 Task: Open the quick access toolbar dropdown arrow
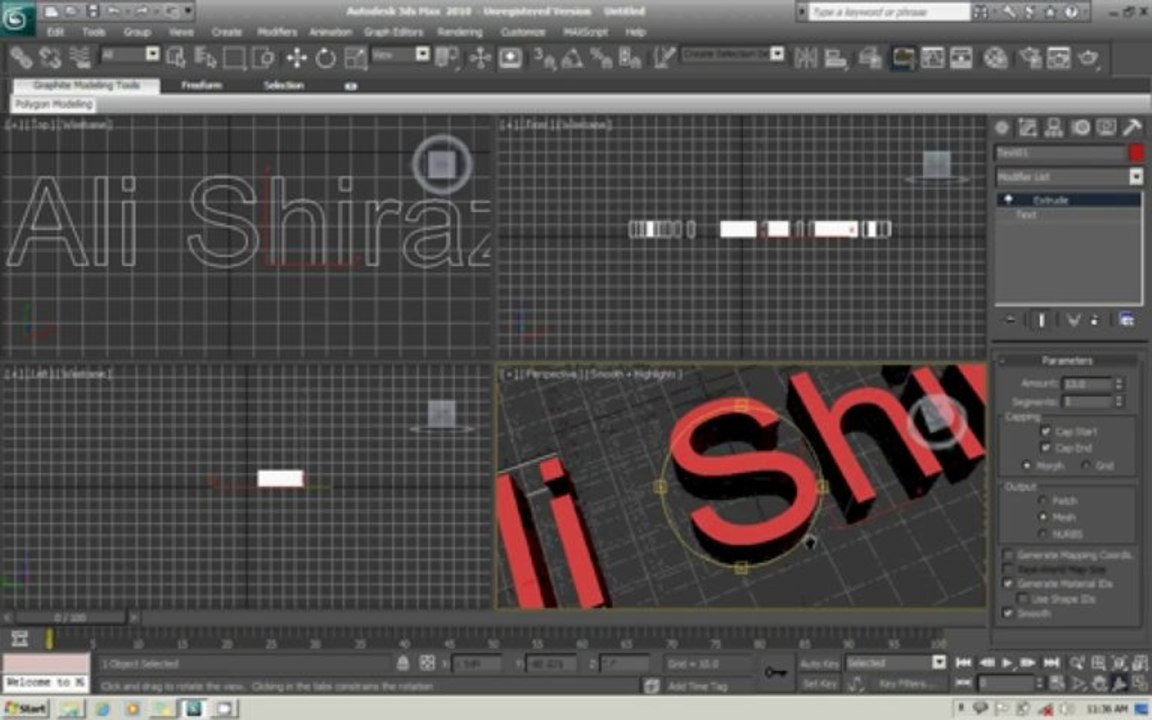pos(189,11)
